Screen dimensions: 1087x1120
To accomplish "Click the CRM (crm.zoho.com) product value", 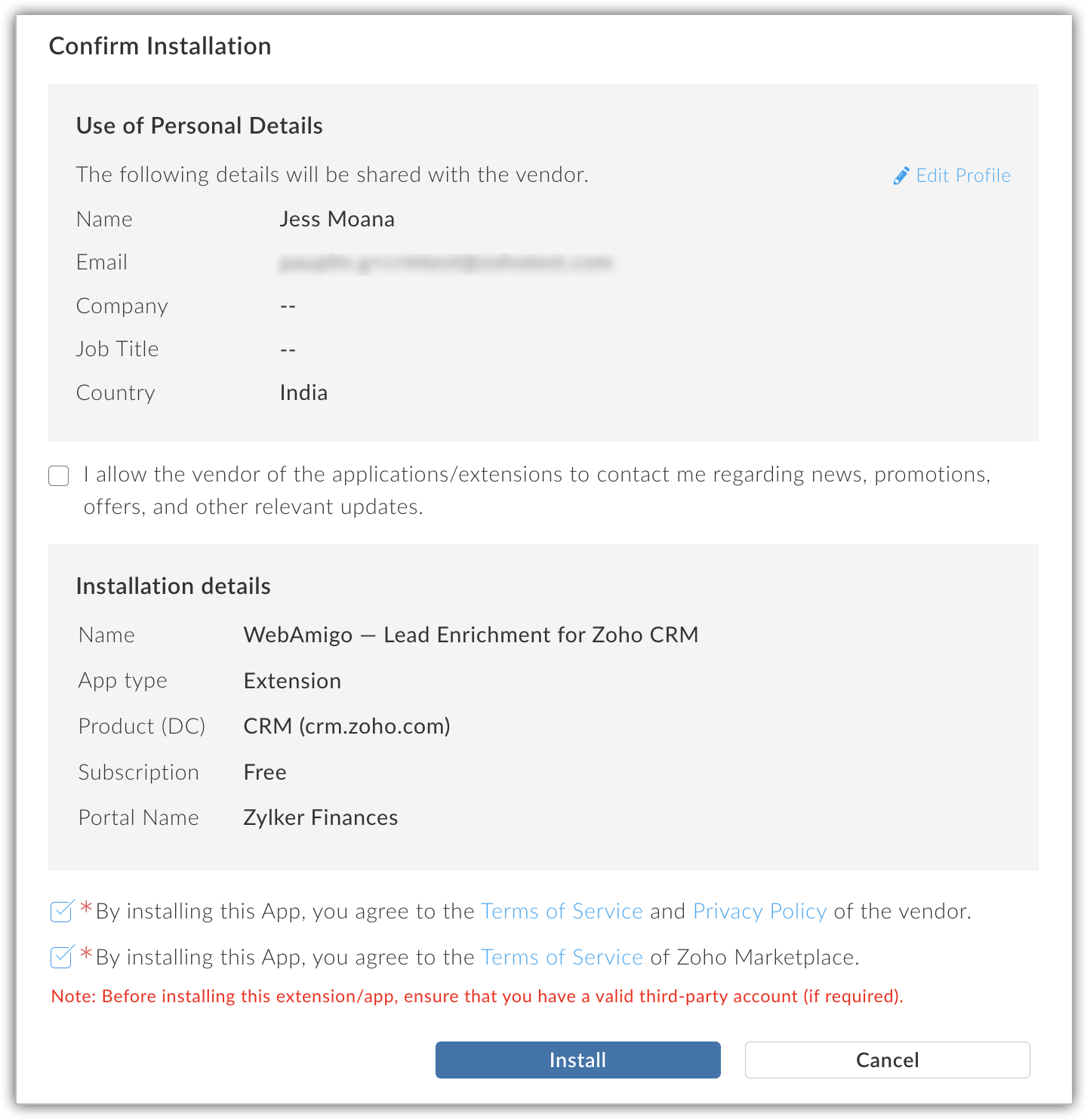I will point(346,726).
